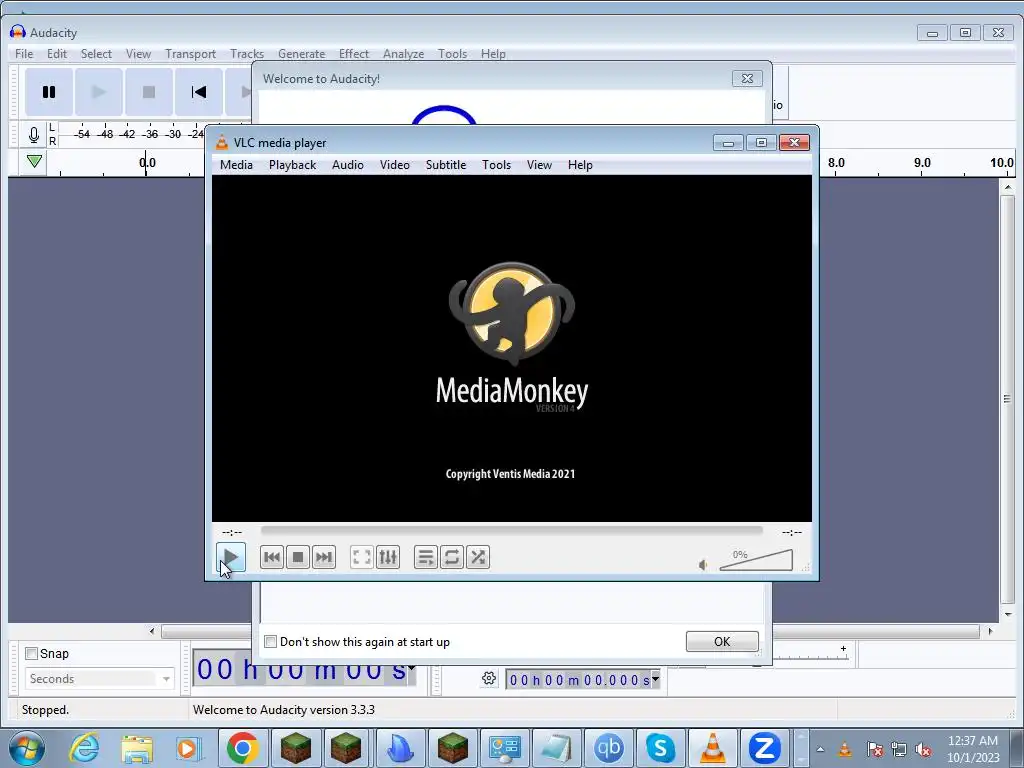This screenshot has height=768, width=1024.
Task: Click the network tray icon
Action: pos(899,749)
